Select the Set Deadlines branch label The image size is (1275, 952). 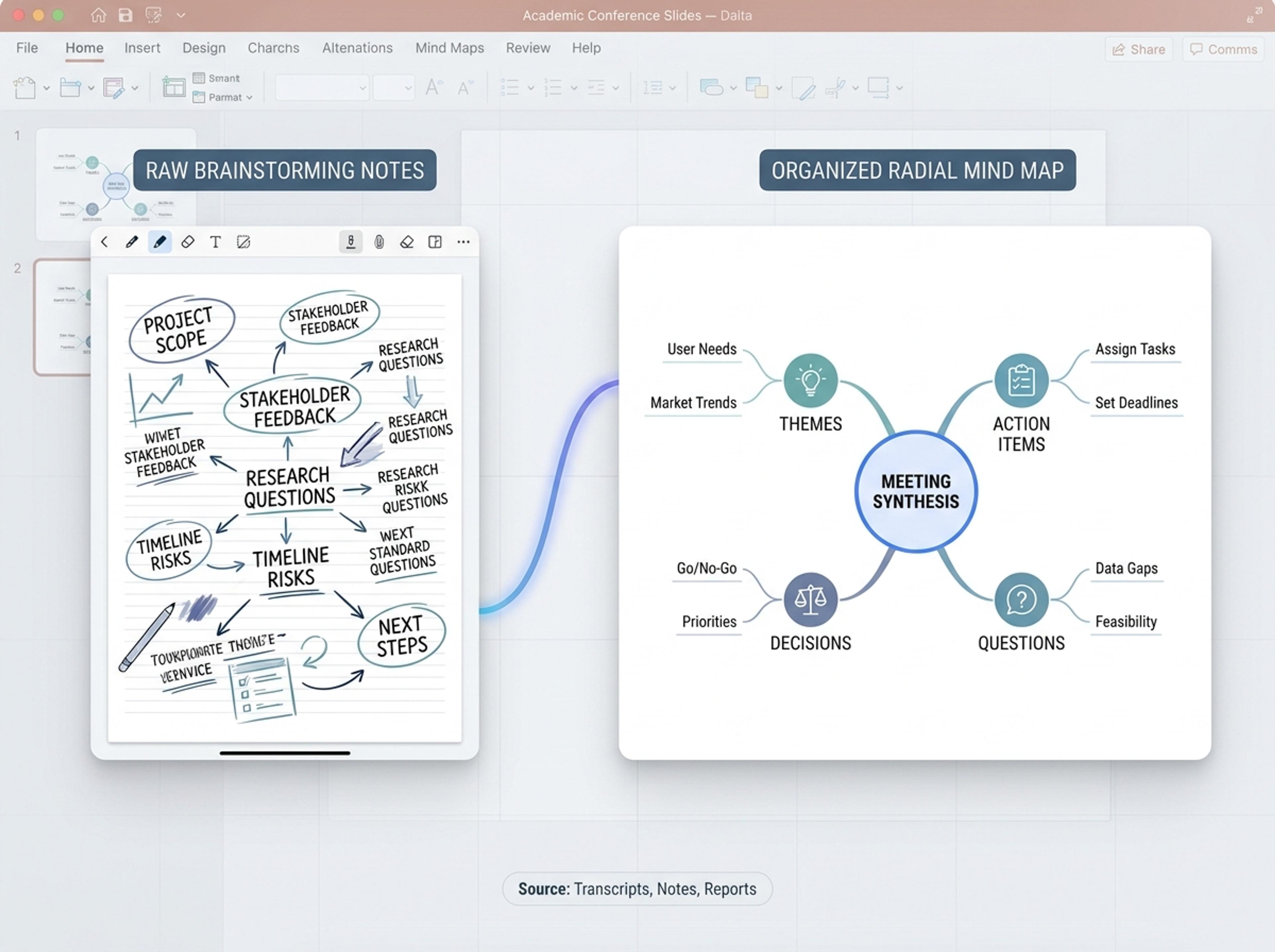1136,403
